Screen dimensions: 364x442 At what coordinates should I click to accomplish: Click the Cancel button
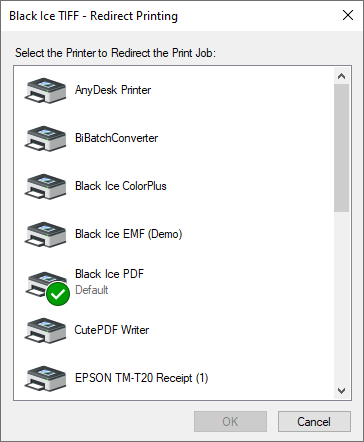click(x=314, y=422)
